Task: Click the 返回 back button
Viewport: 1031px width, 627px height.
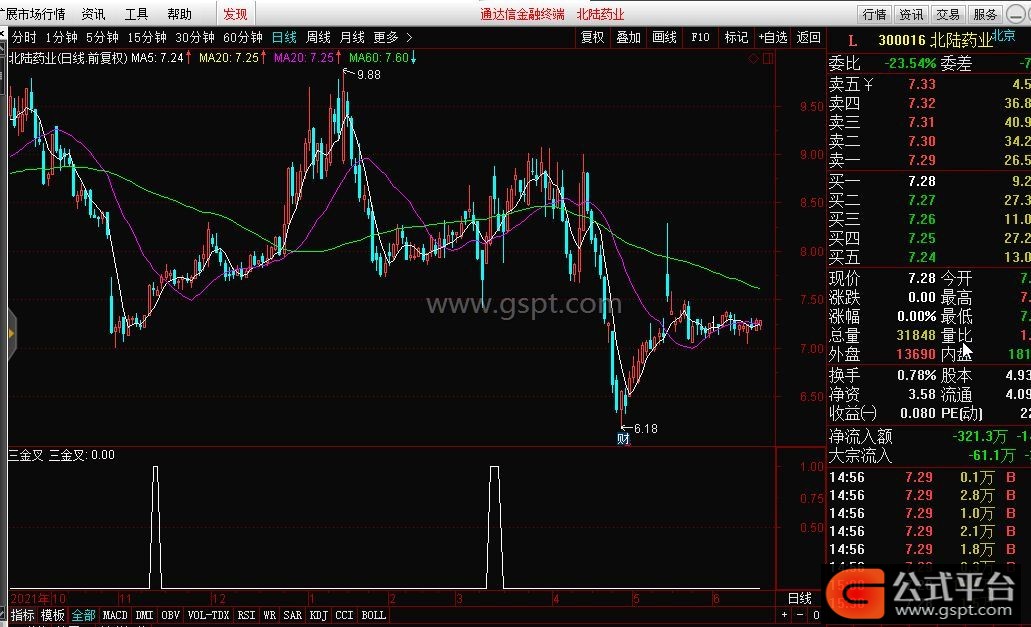Action: (808, 37)
